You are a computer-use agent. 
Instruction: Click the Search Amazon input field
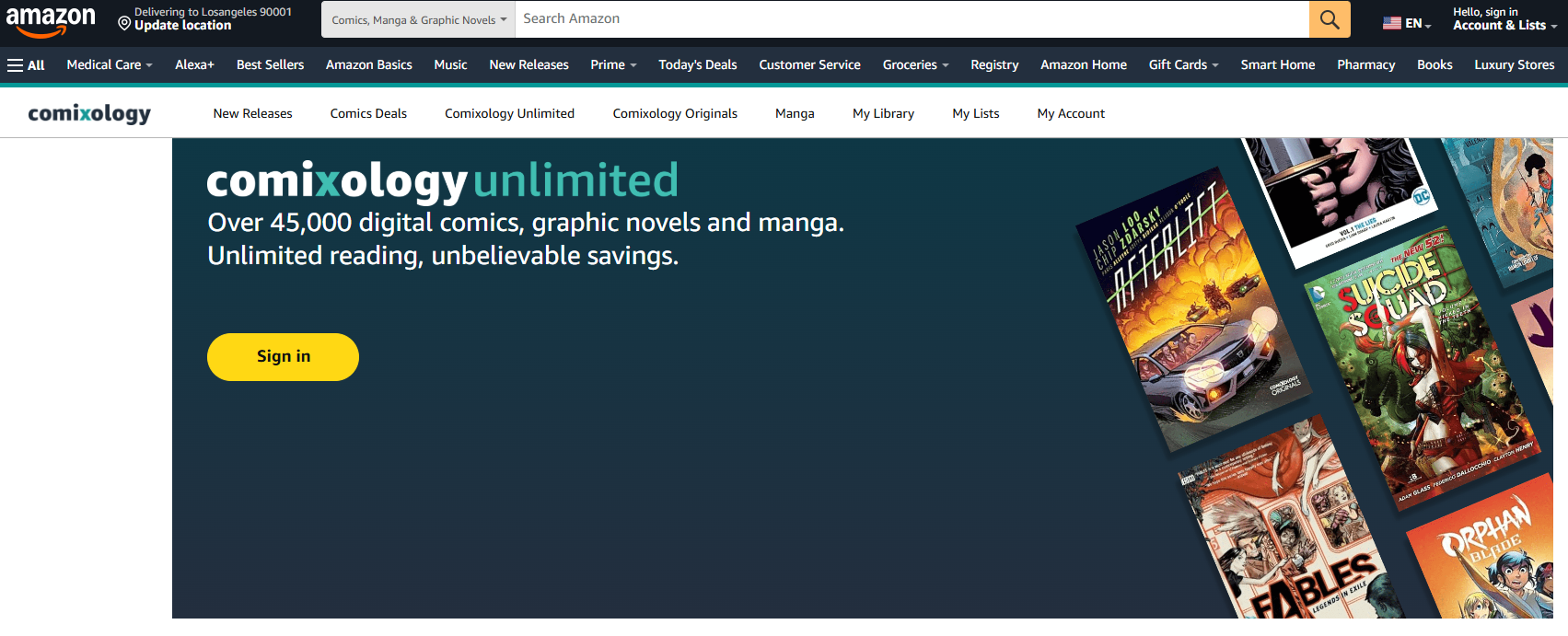[912, 19]
